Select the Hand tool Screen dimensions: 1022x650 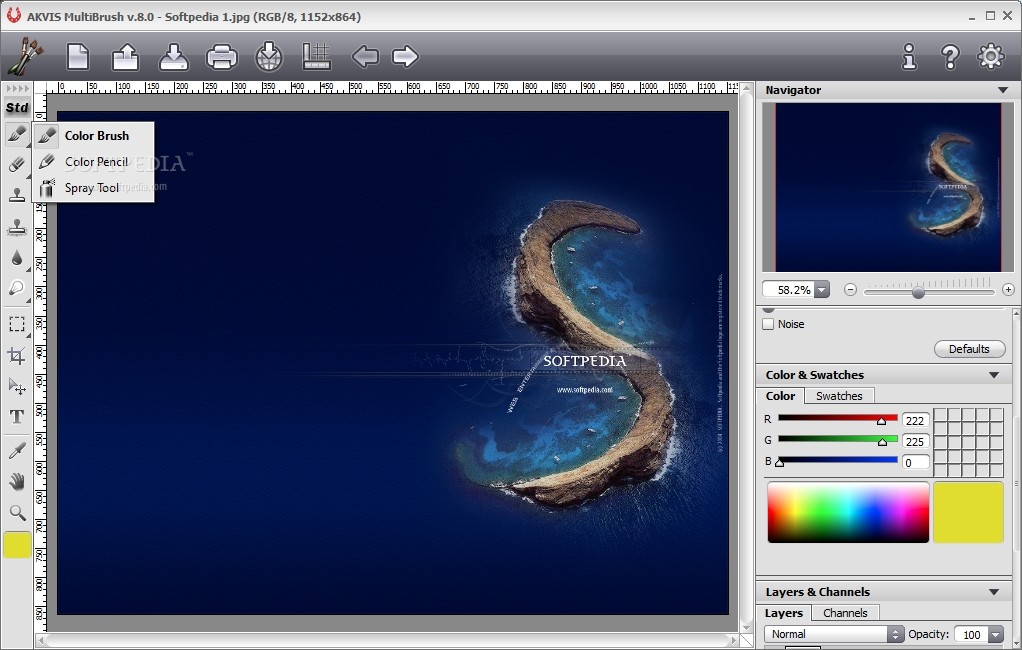click(x=17, y=482)
